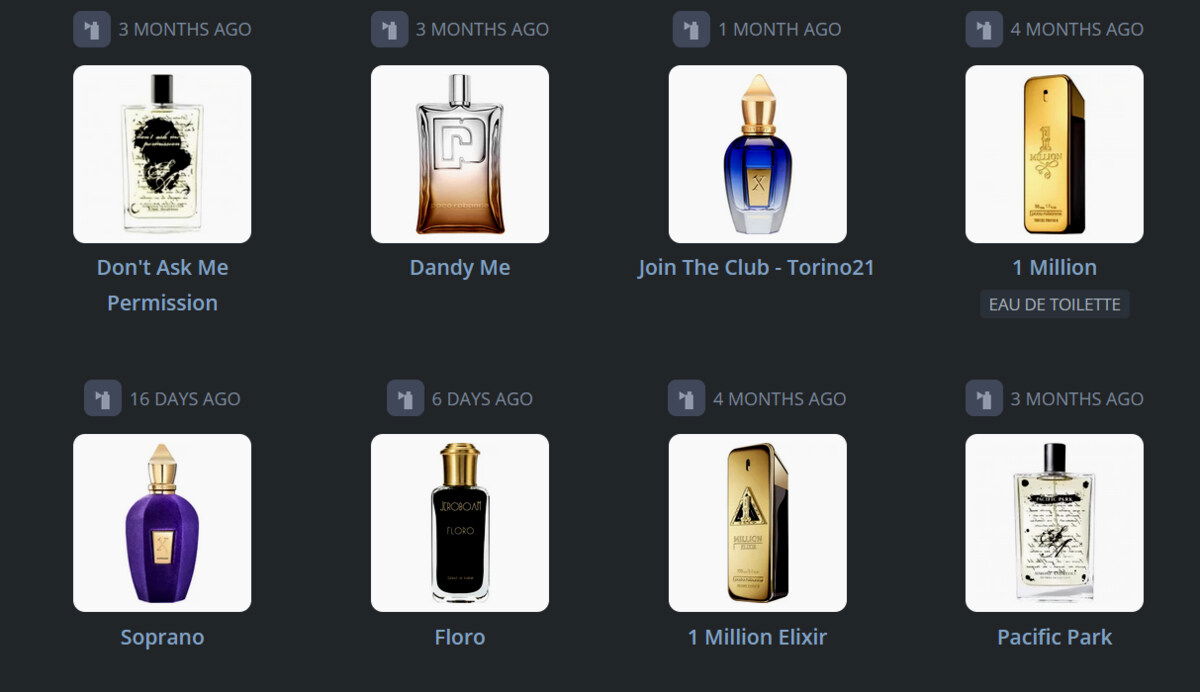1200x692 pixels.
Task: View the 1 Million Elixir bottle image
Action: point(757,523)
